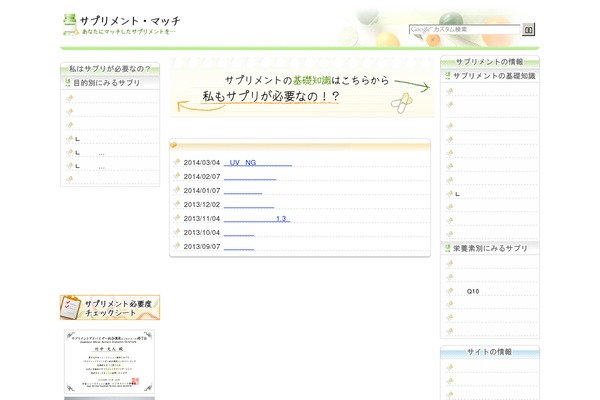Click the pin icon beside 2014/01/07
The height and width of the screenshot is (400, 600).
[176, 190]
